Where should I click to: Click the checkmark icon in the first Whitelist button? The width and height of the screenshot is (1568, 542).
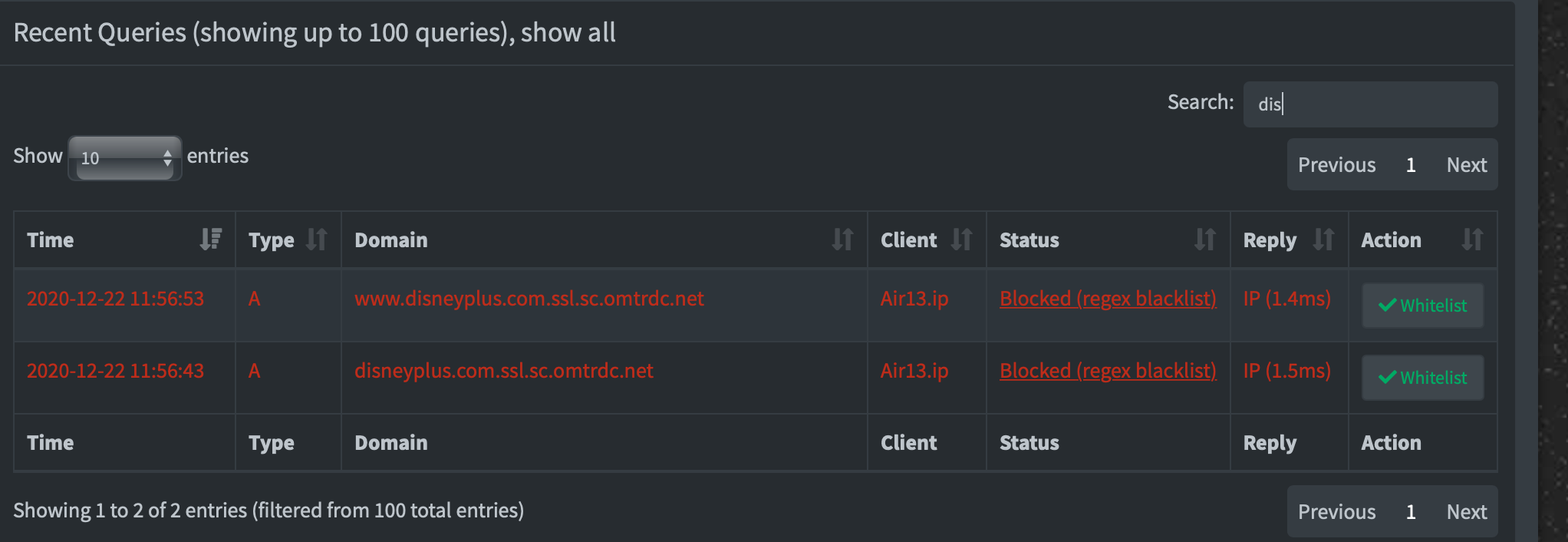coord(1386,305)
